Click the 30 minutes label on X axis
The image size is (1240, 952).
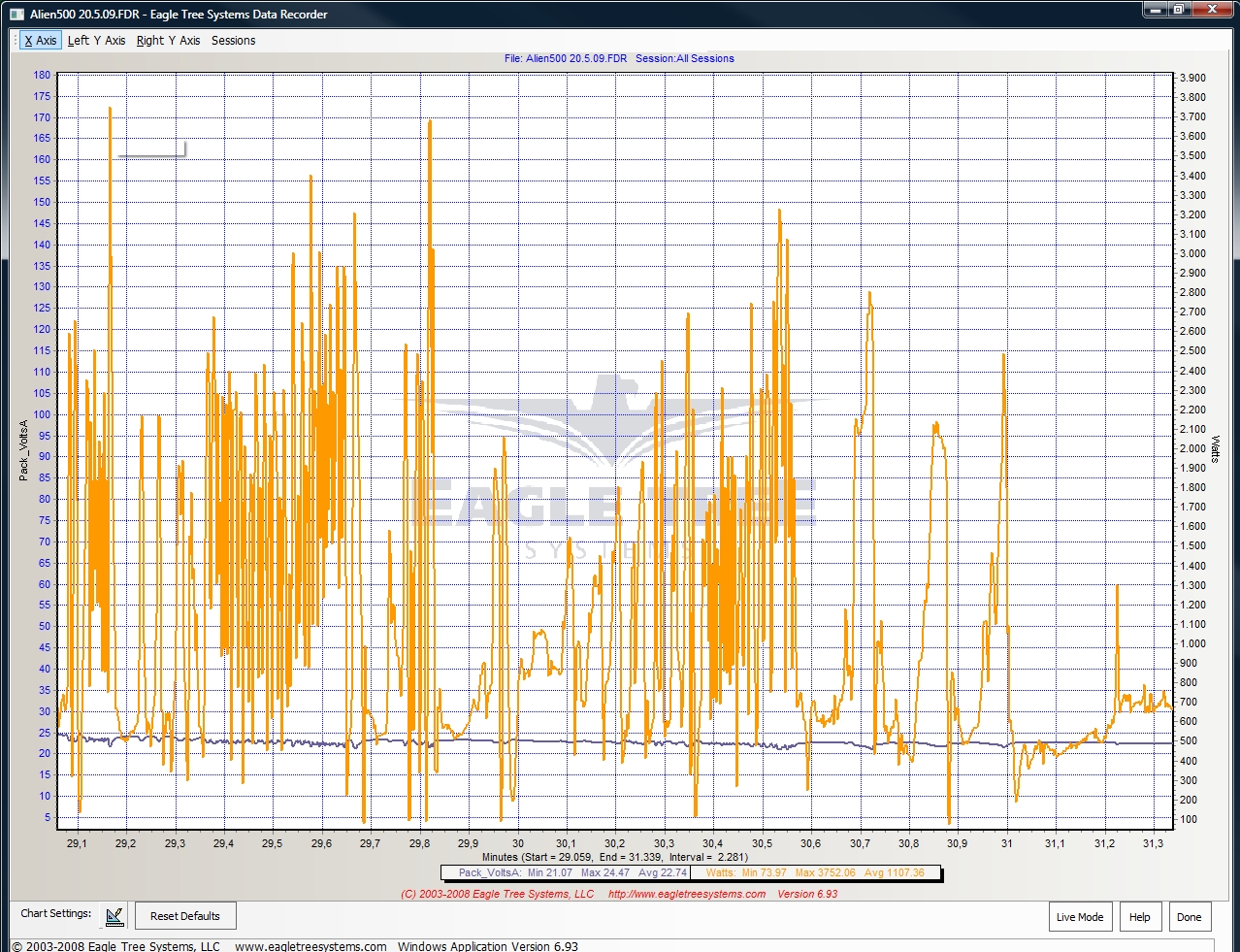pos(518,843)
